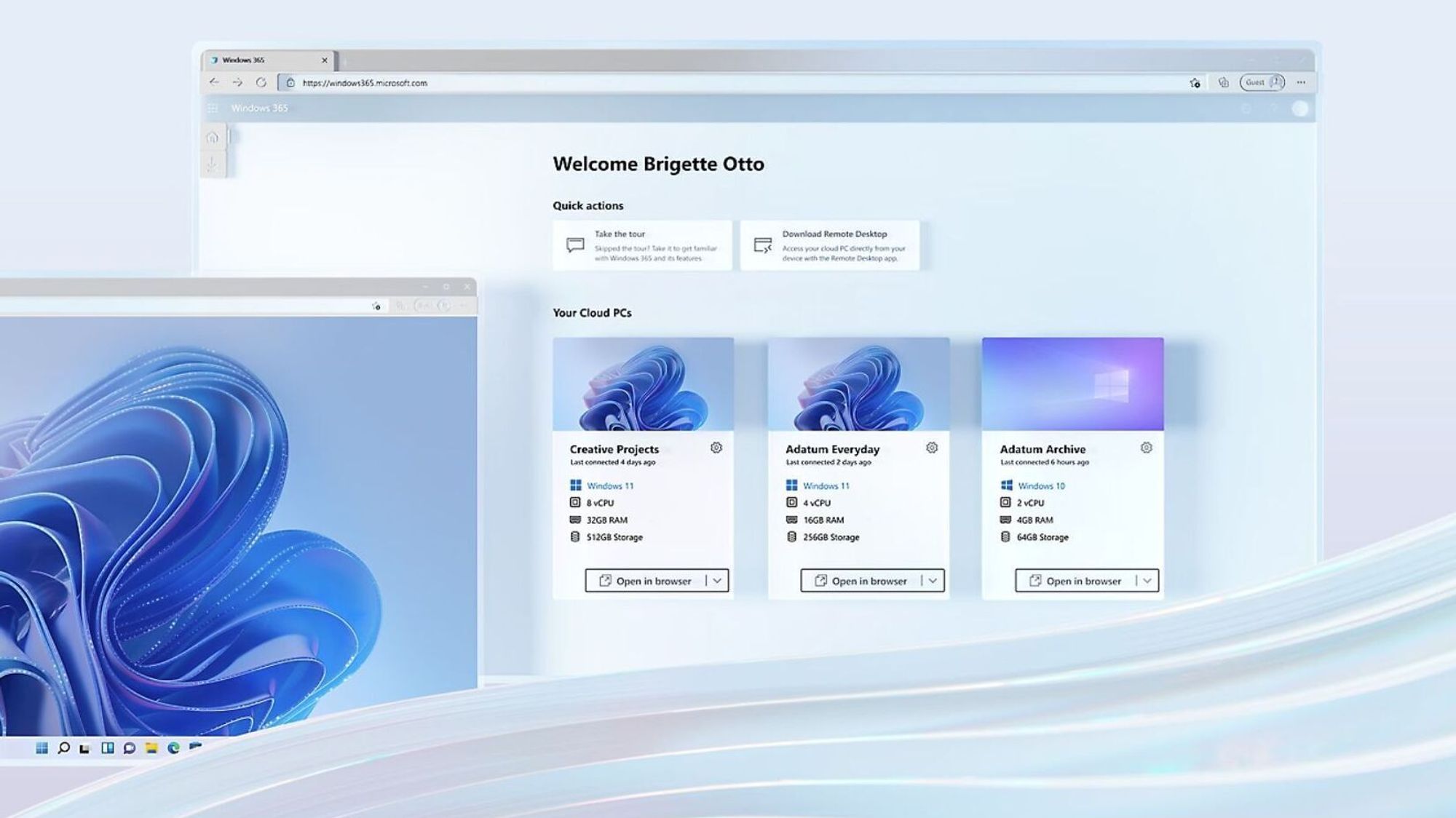Click the Your Cloud PCs heading
The height and width of the screenshot is (818, 1456).
(592, 313)
